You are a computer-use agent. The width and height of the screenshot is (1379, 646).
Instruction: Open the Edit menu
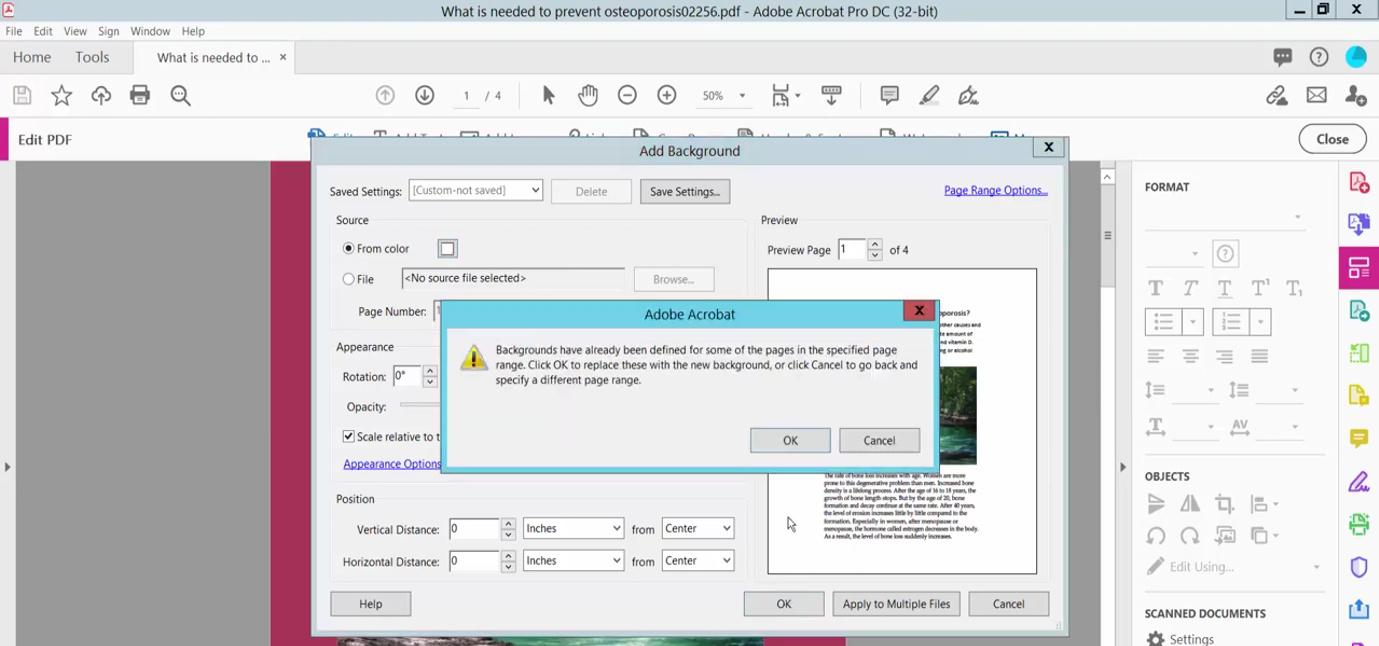click(43, 31)
